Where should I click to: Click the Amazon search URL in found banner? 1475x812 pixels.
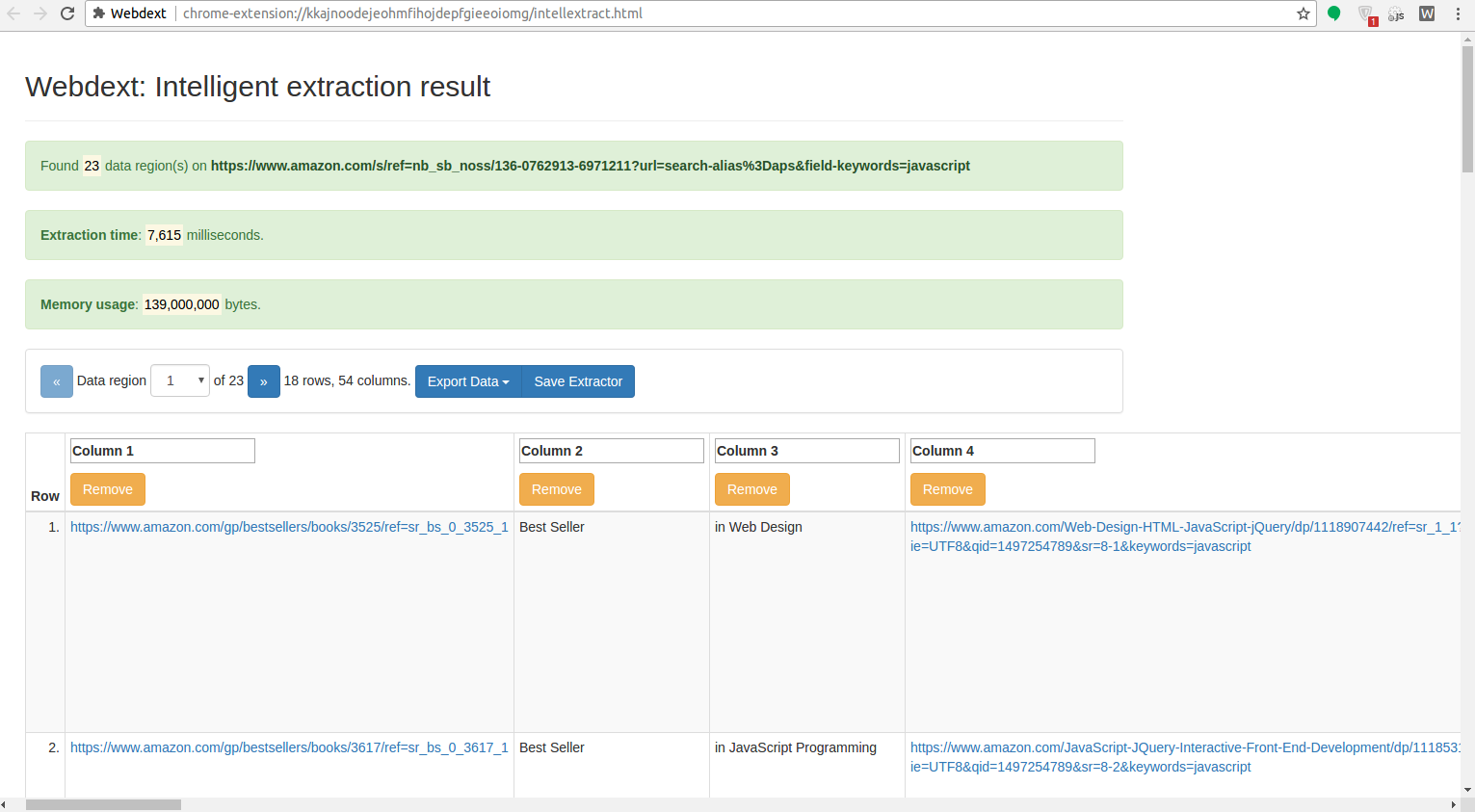[x=591, y=166]
